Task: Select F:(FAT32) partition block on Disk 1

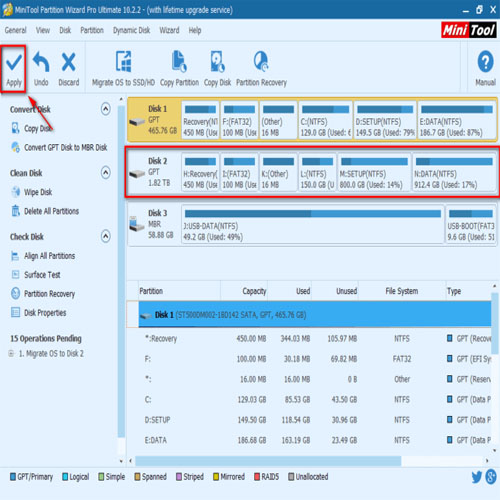Action: pos(239,120)
